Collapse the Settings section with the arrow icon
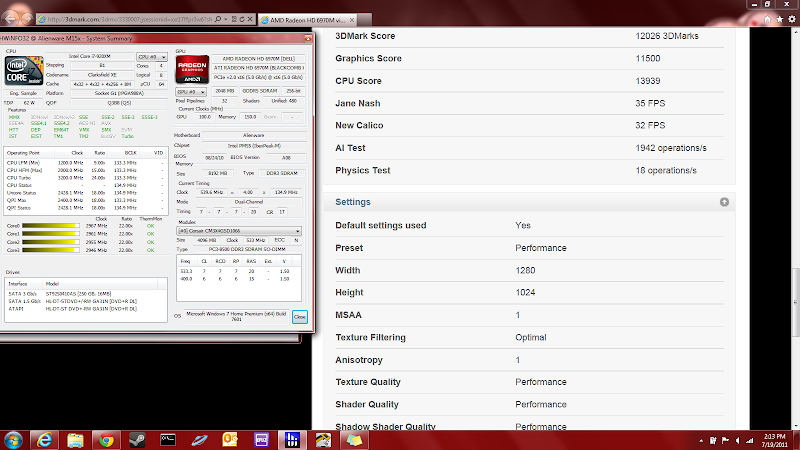 (x=724, y=202)
